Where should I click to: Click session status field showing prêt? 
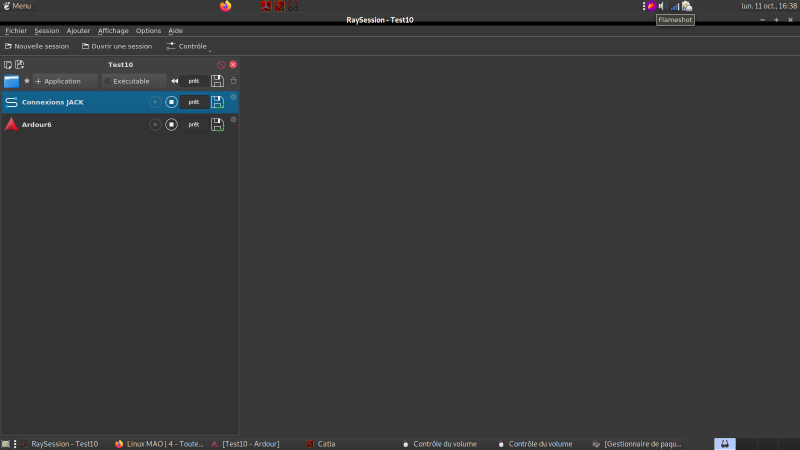[194, 81]
